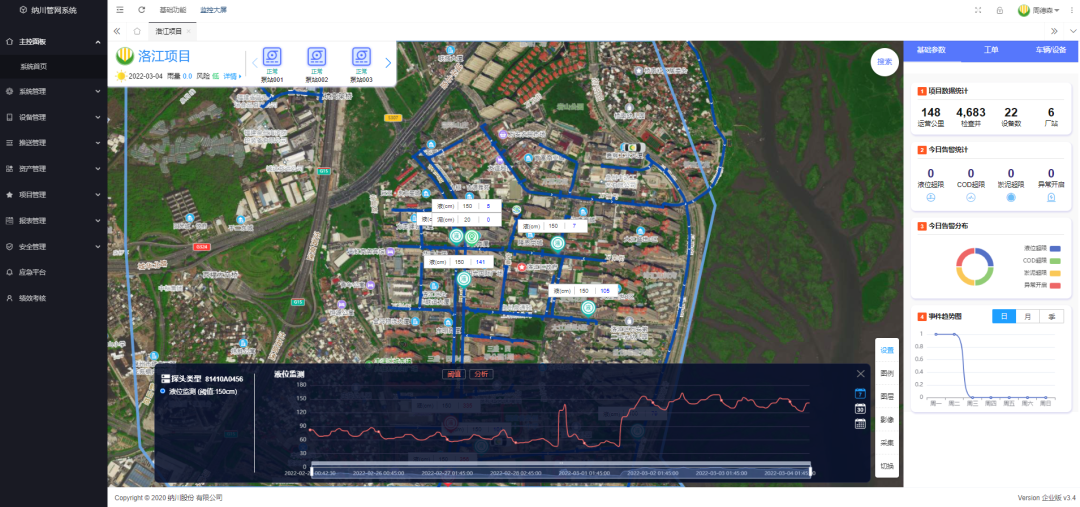
Task: Open the 泵站003 pump station icon
Action: point(360,56)
